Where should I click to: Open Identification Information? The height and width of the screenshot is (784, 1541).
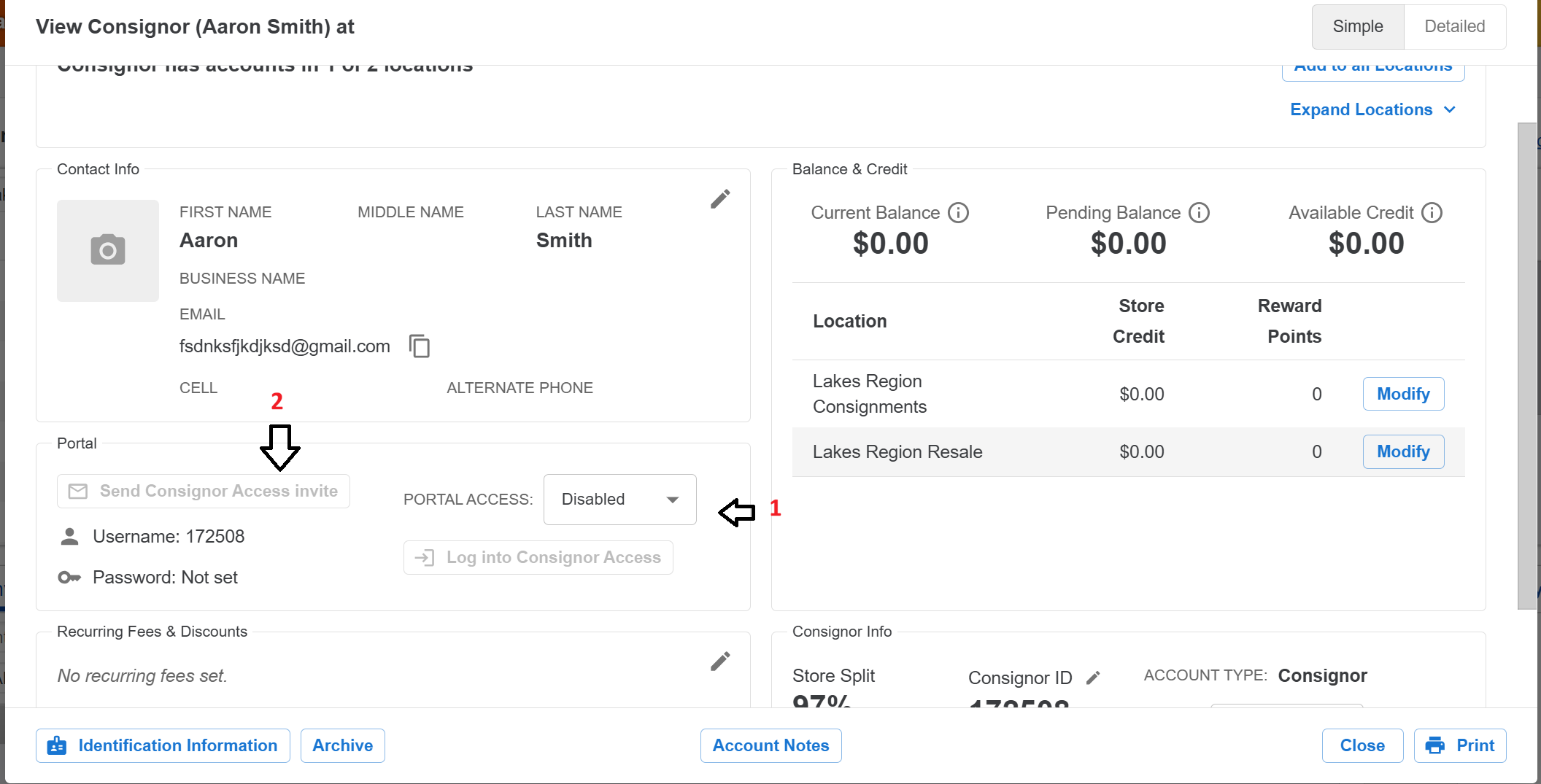(163, 745)
